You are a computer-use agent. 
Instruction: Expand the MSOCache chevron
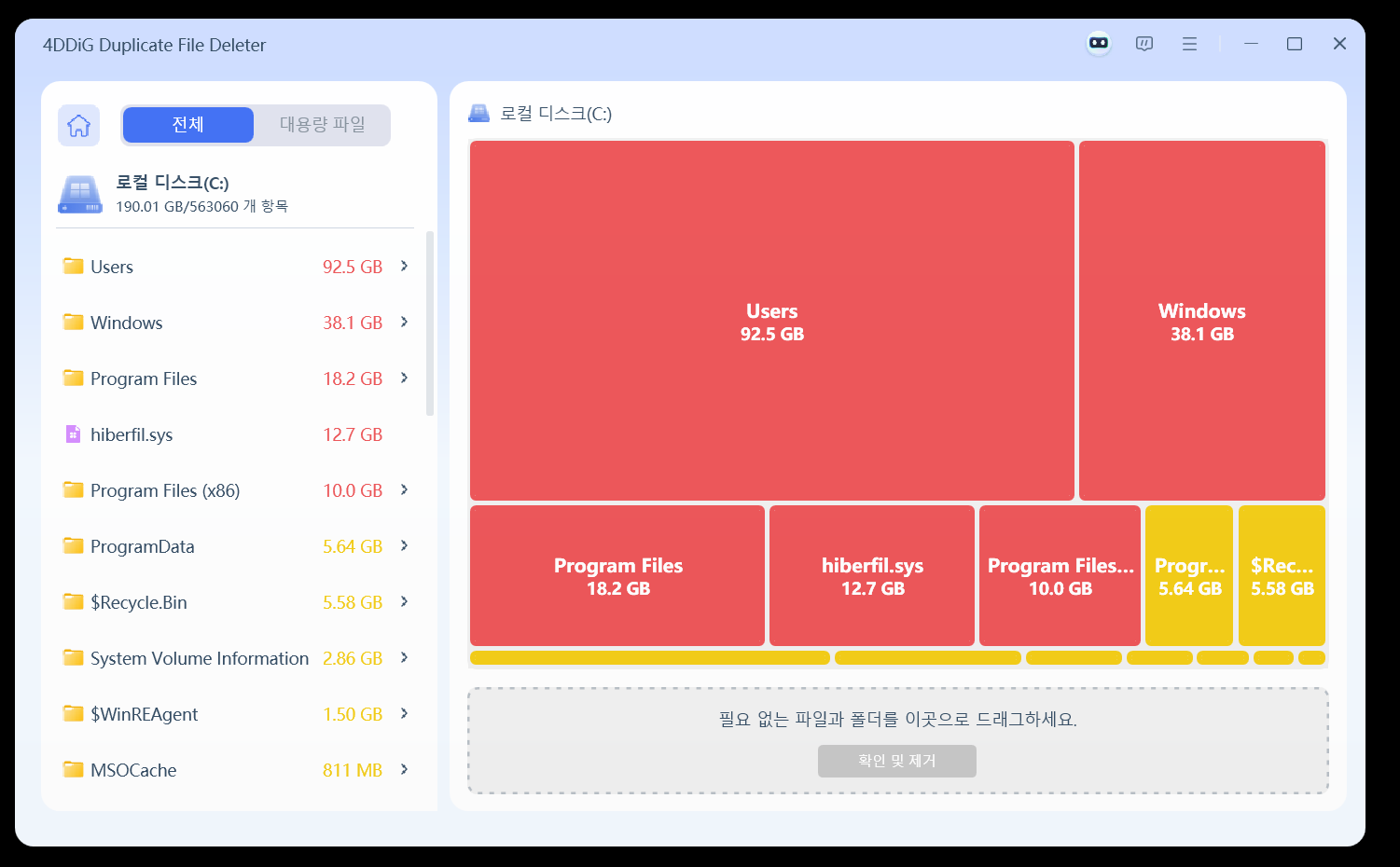[x=404, y=769]
